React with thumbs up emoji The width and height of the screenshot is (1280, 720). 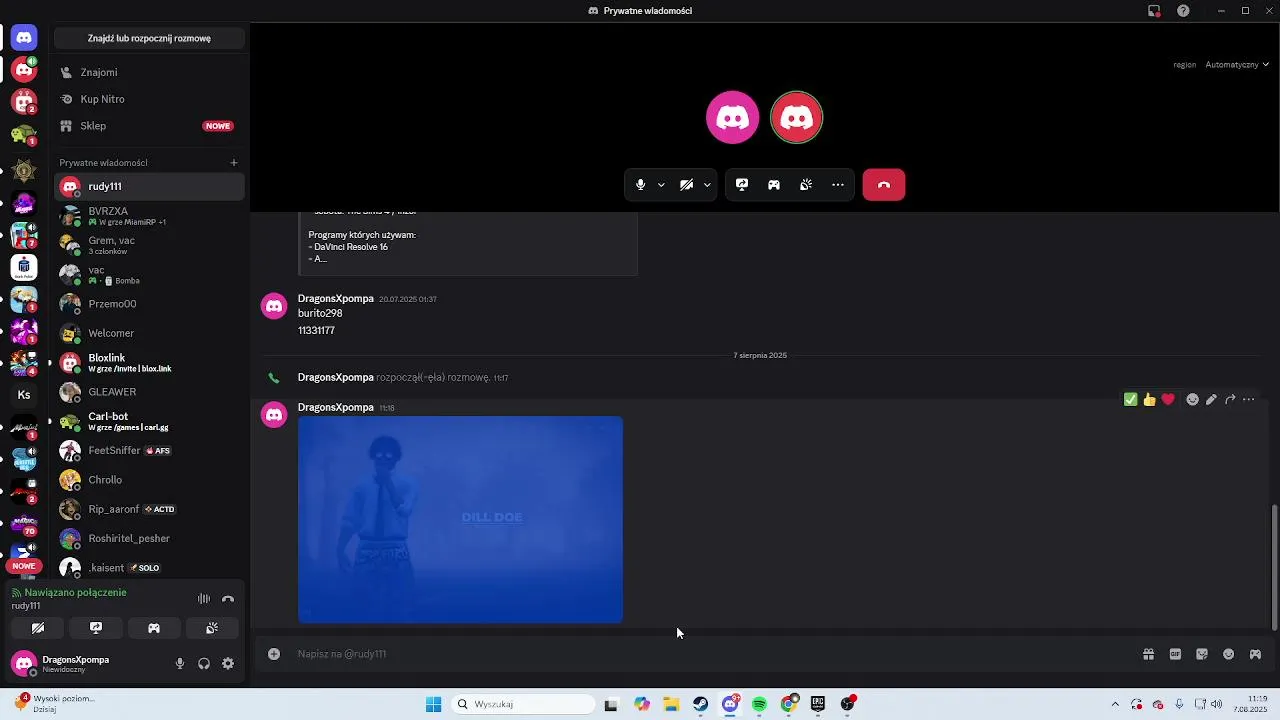[1150, 400]
